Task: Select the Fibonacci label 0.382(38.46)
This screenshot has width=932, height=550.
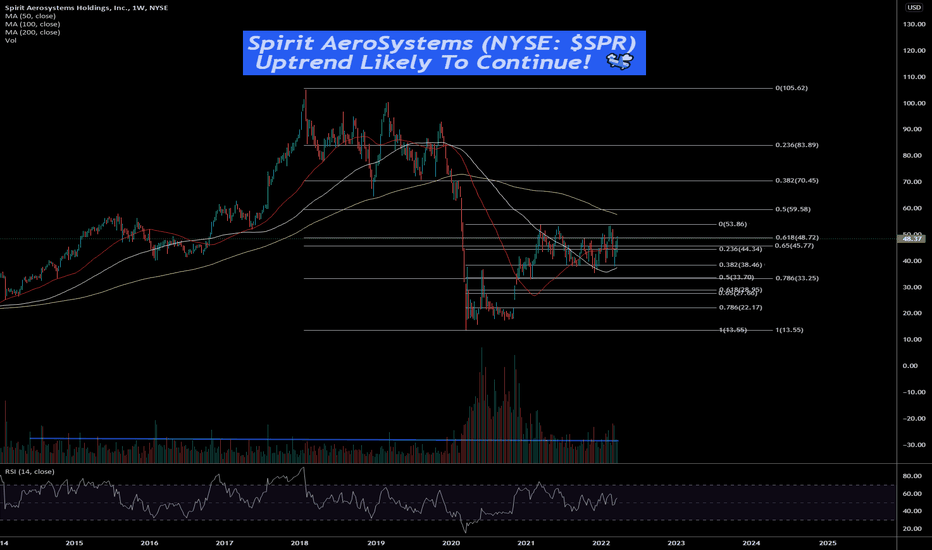Action: tap(740, 265)
